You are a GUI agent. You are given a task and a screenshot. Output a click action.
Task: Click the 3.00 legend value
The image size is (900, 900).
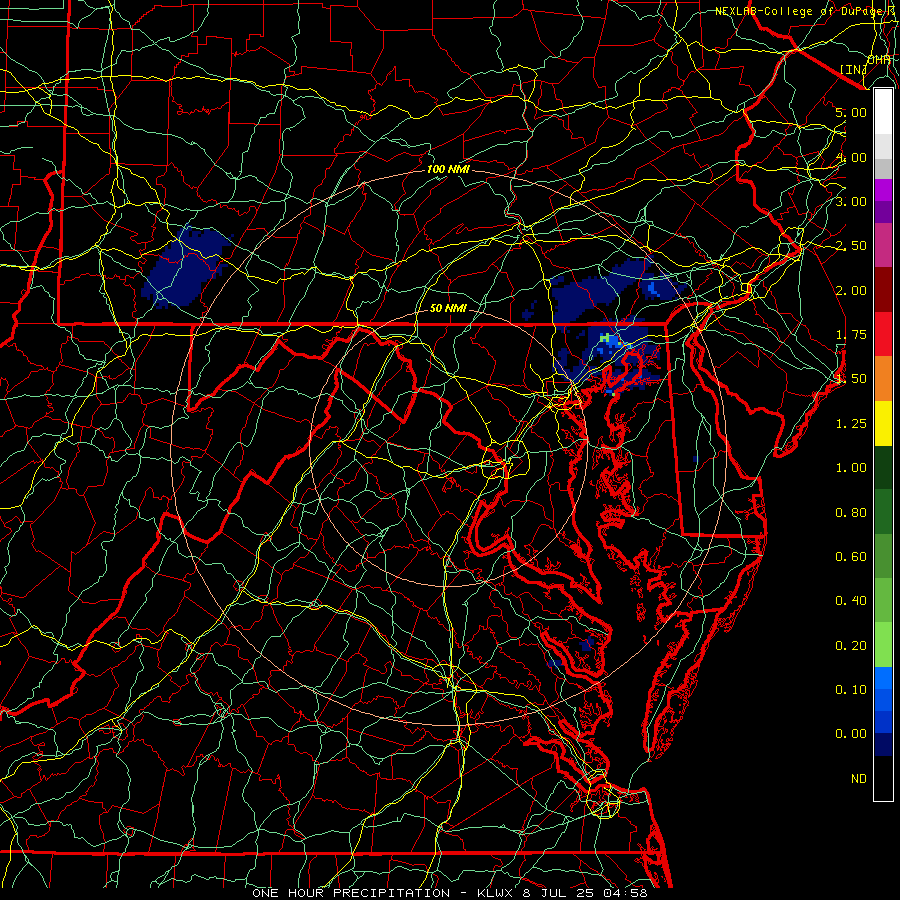[x=851, y=201]
